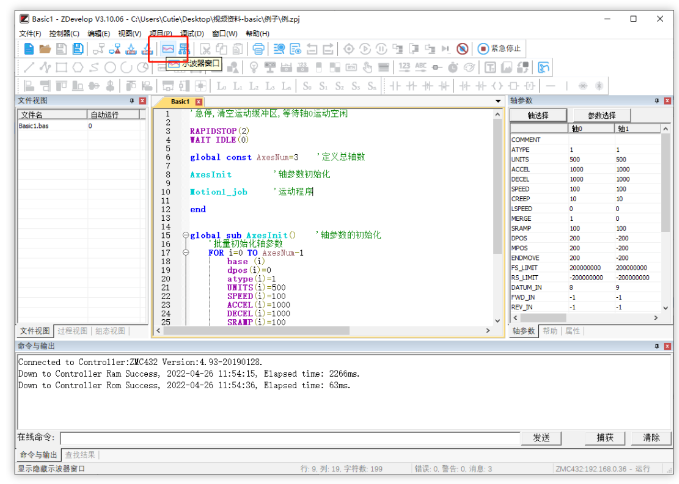679x484 pixels.
Task: Switch to the 组态视图 tab
Action: pyautogui.click(x=110, y=331)
